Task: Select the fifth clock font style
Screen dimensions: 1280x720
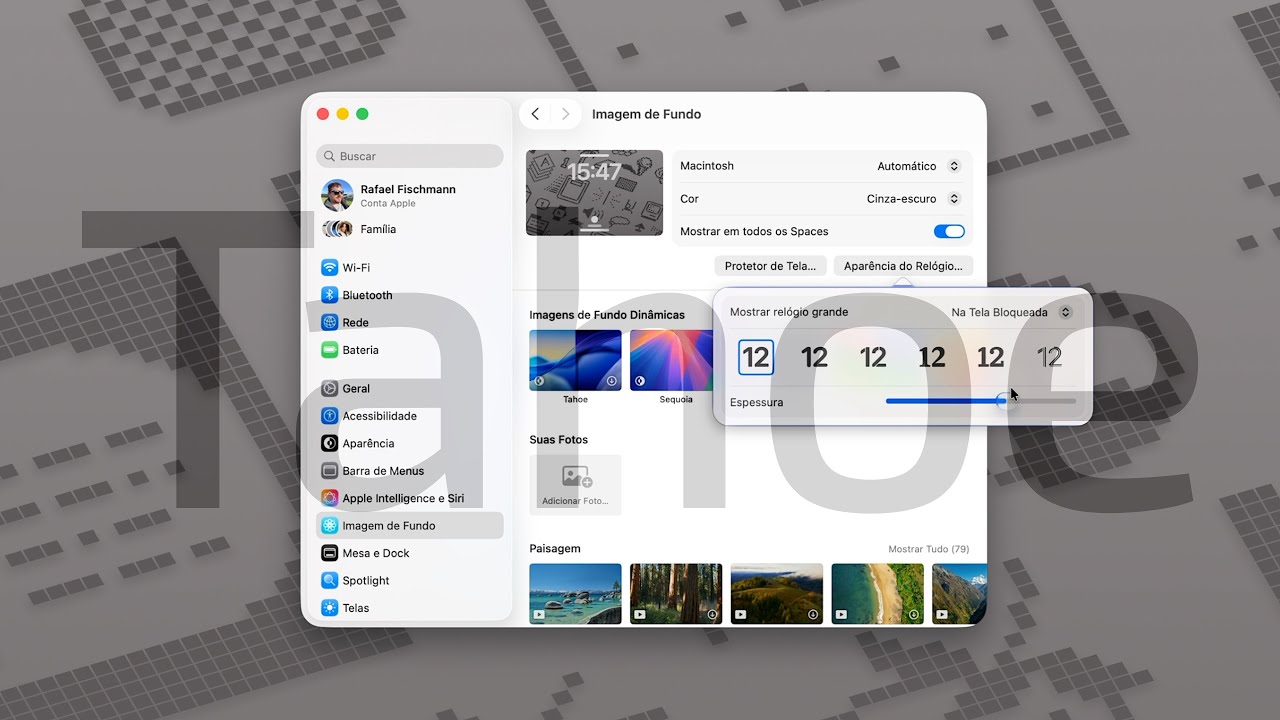Action: (990, 357)
